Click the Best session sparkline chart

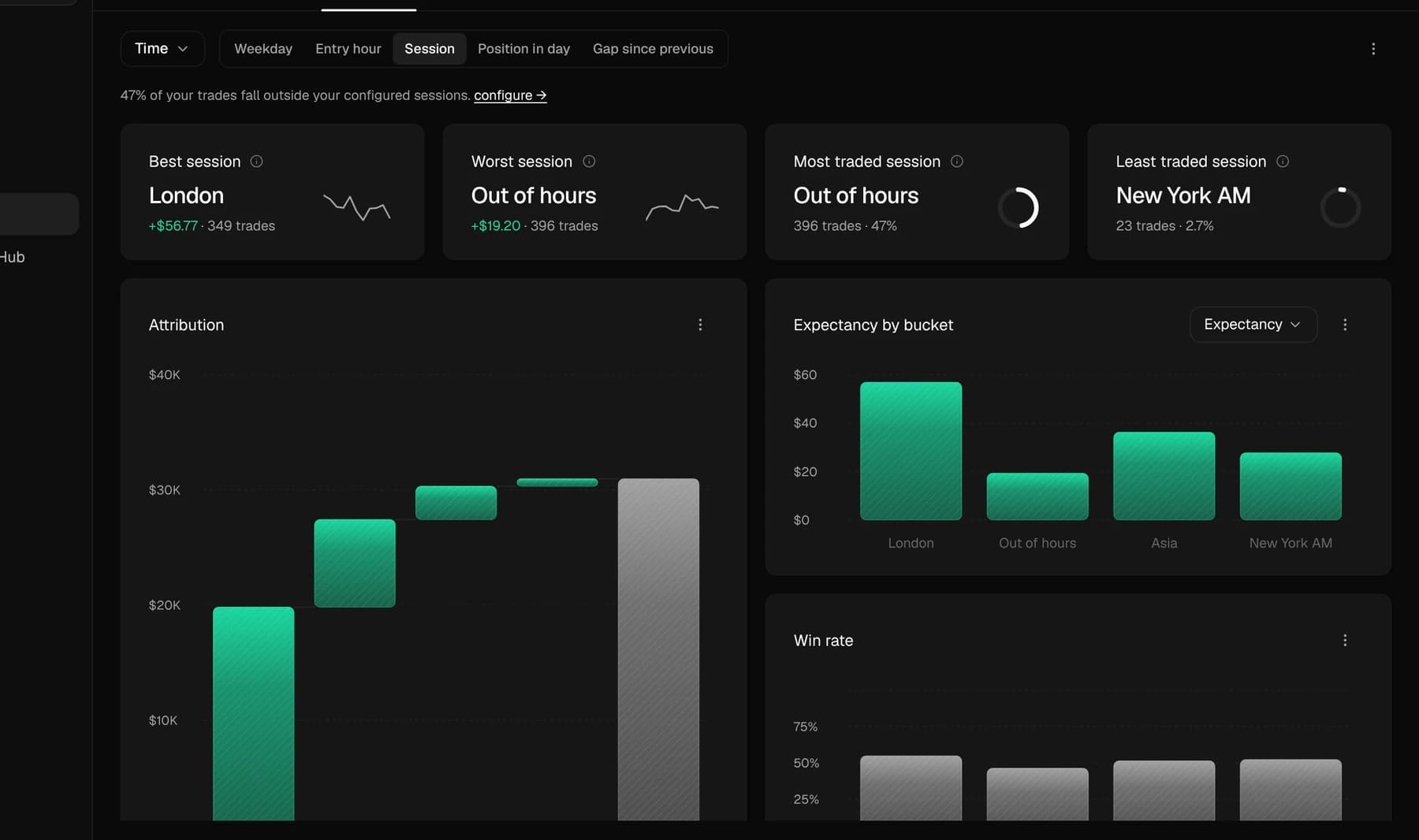point(357,207)
